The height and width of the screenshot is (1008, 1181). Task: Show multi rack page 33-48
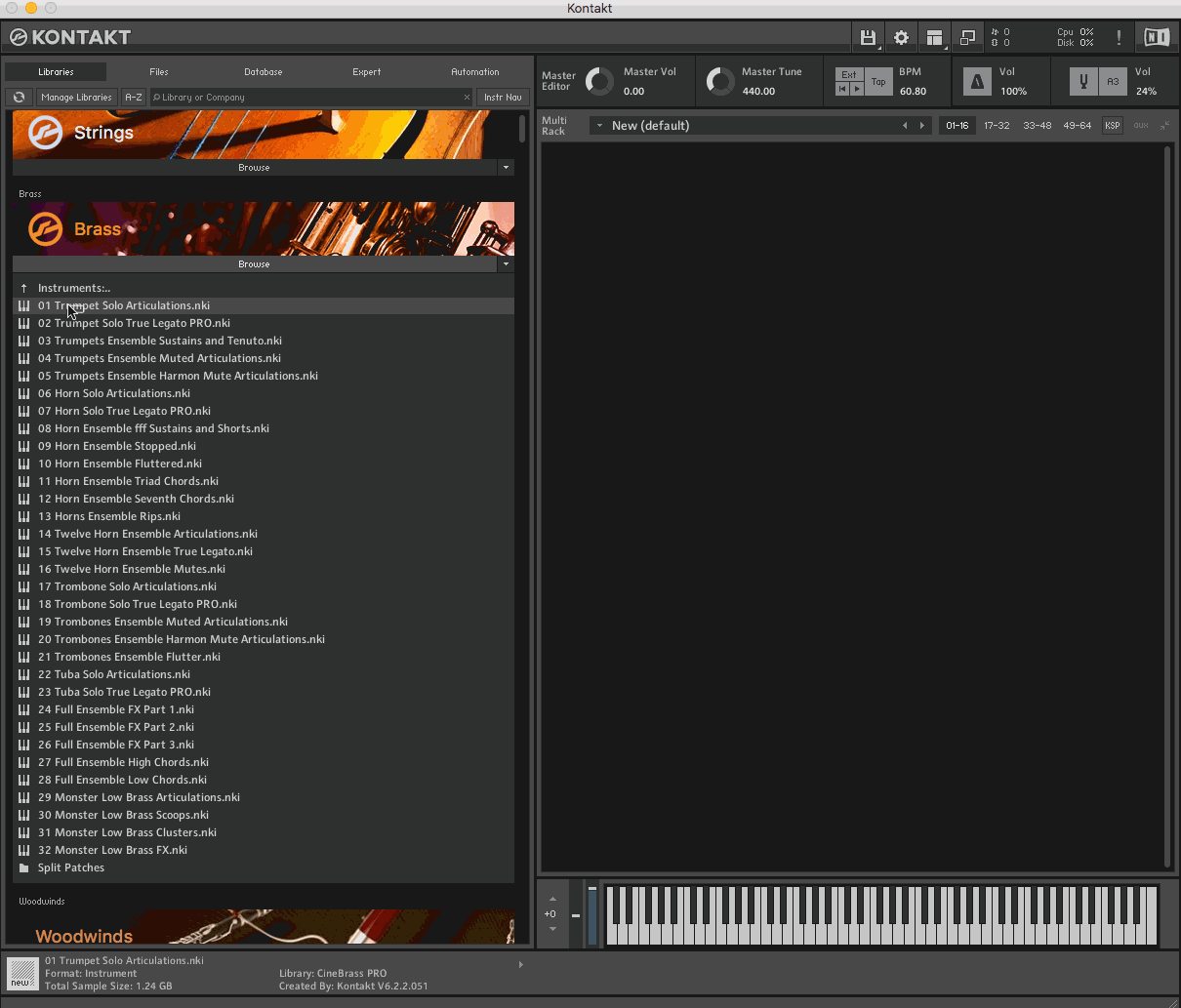(x=1037, y=126)
